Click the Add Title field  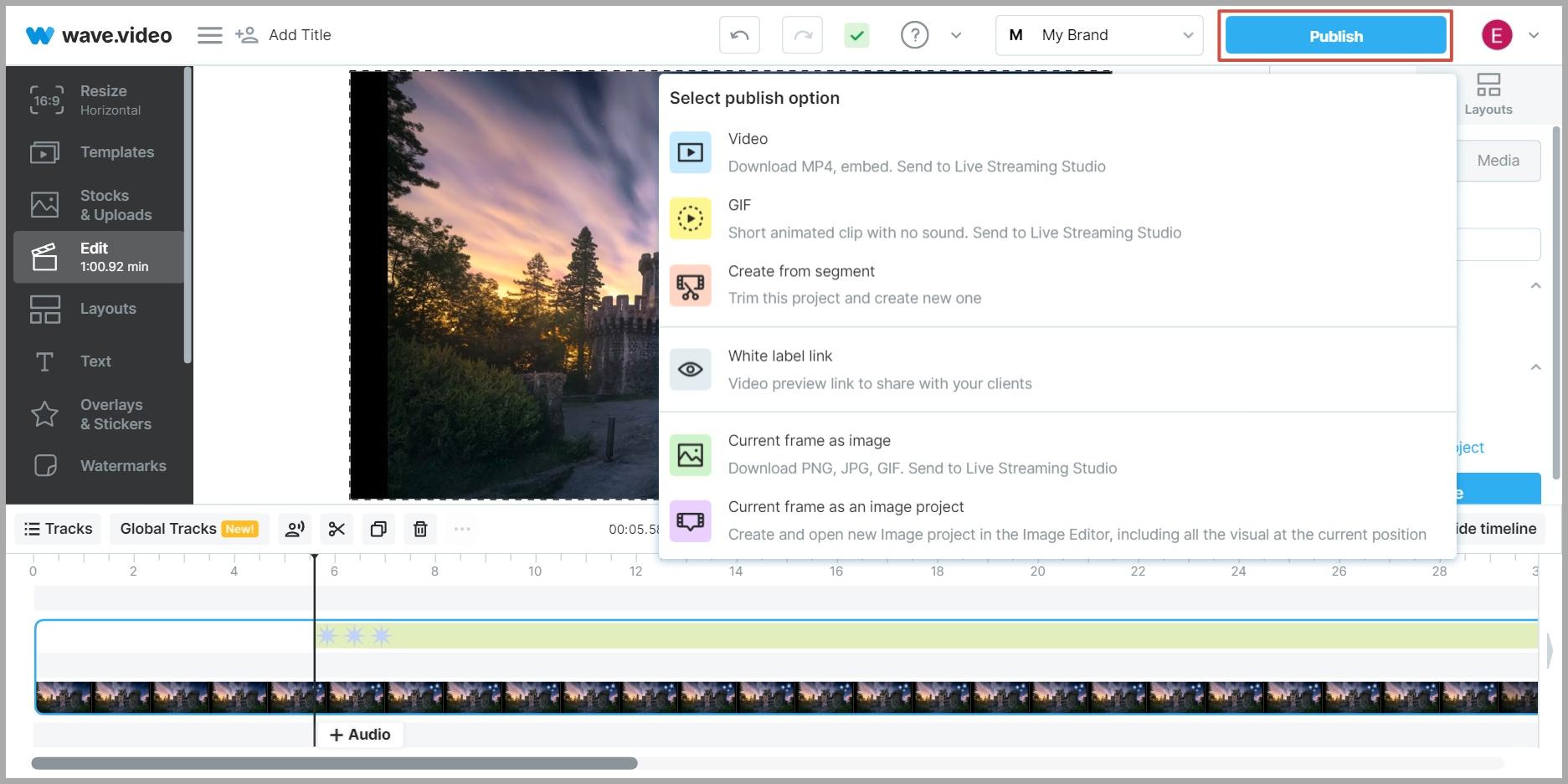tap(300, 35)
